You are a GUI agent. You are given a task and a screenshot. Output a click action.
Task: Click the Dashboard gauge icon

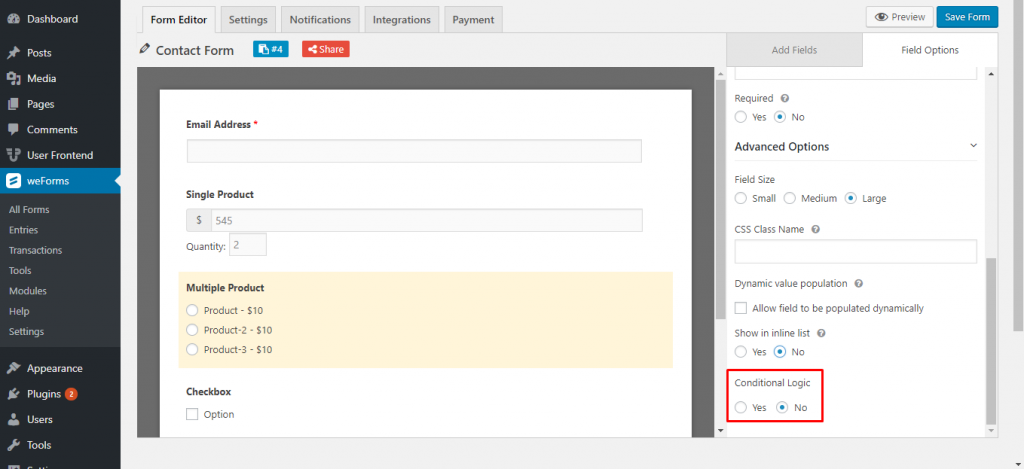(x=13, y=19)
